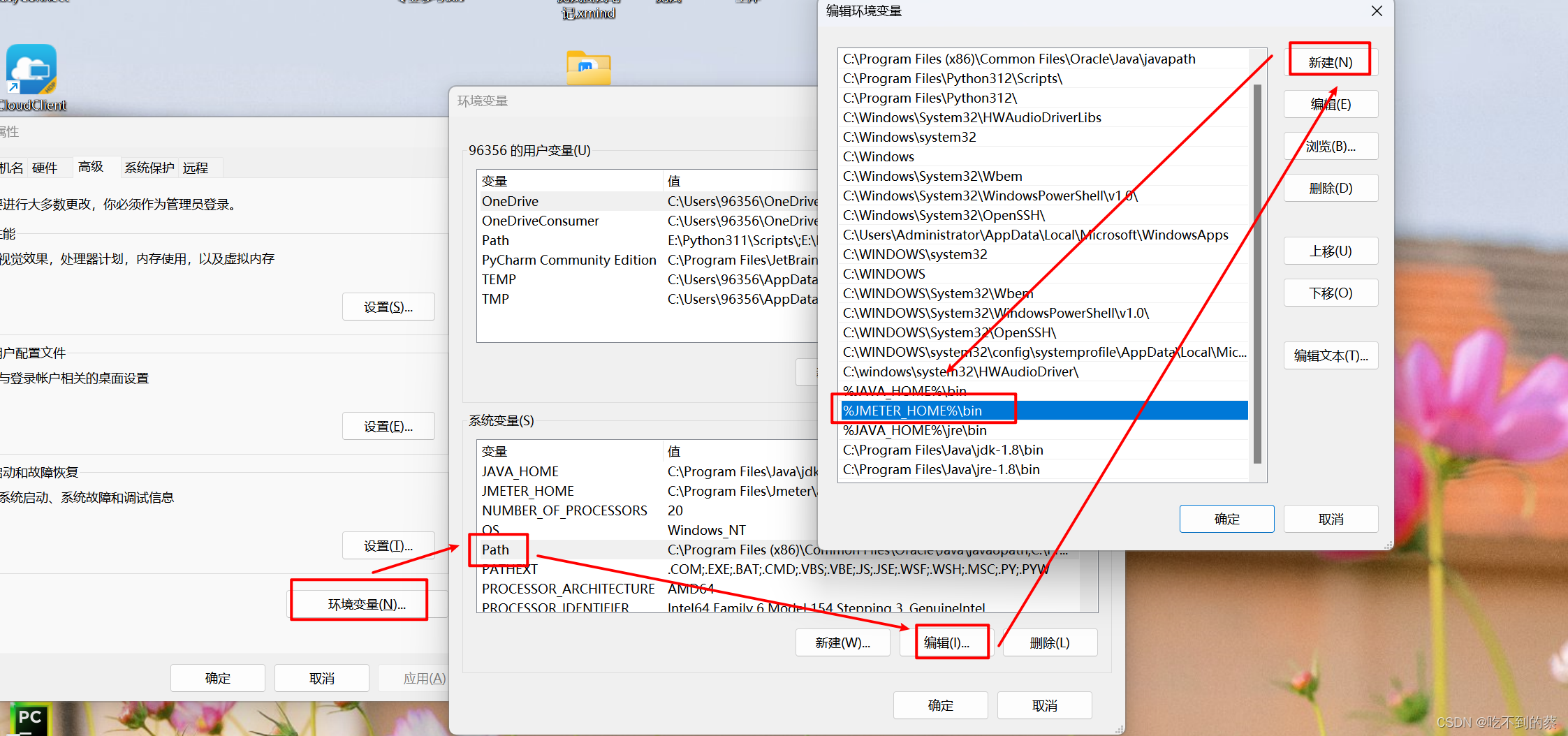This screenshot has height=736, width=1568.
Task: Switch to 硬件 tab in system properties
Action: click(45, 168)
